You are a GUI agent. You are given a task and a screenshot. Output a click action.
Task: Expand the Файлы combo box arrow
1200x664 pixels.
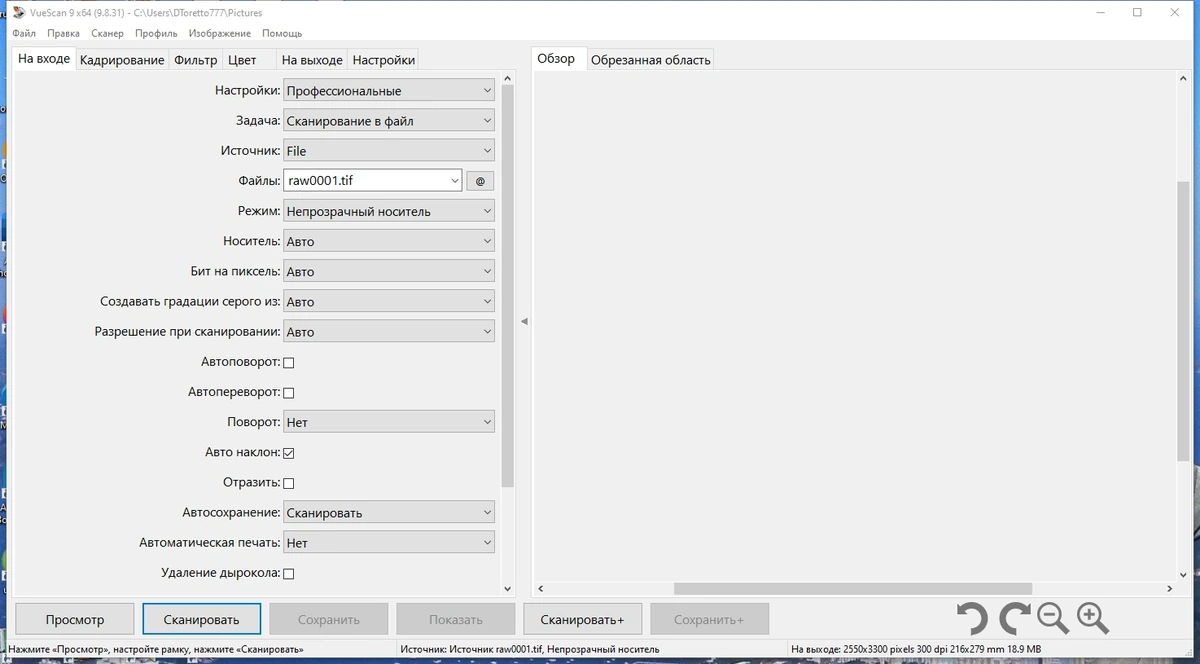454,181
